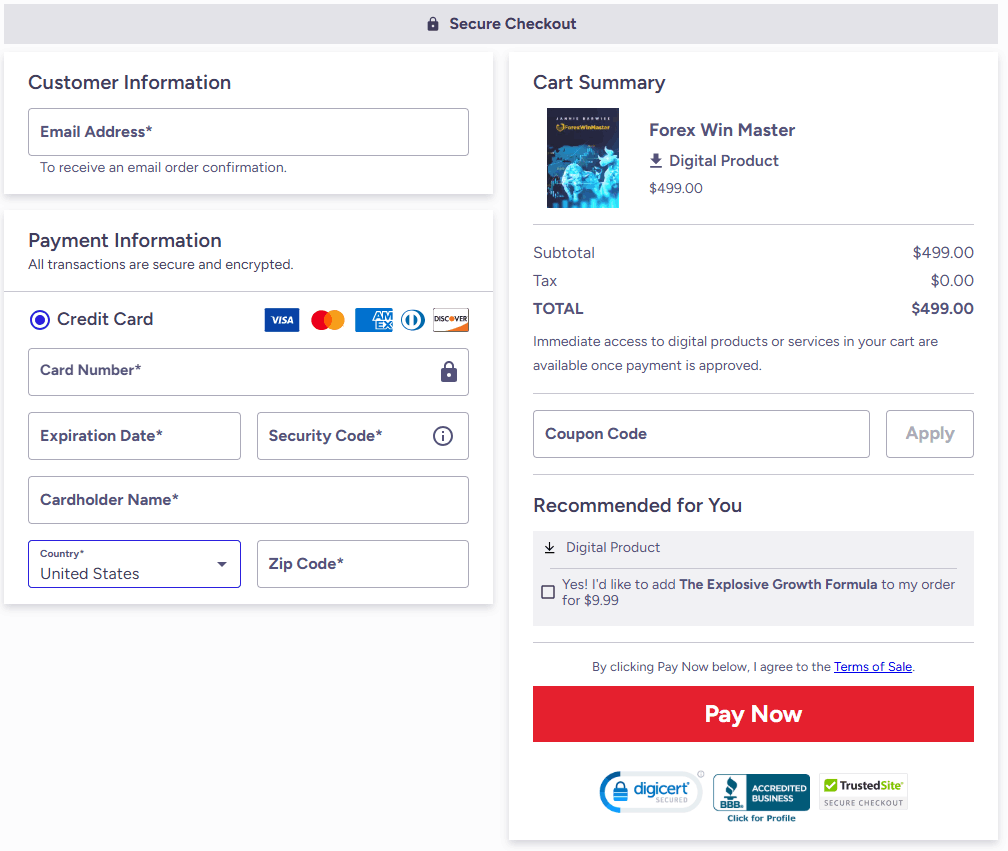
Task: Open the Country dropdown
Action: coord(134,564)
